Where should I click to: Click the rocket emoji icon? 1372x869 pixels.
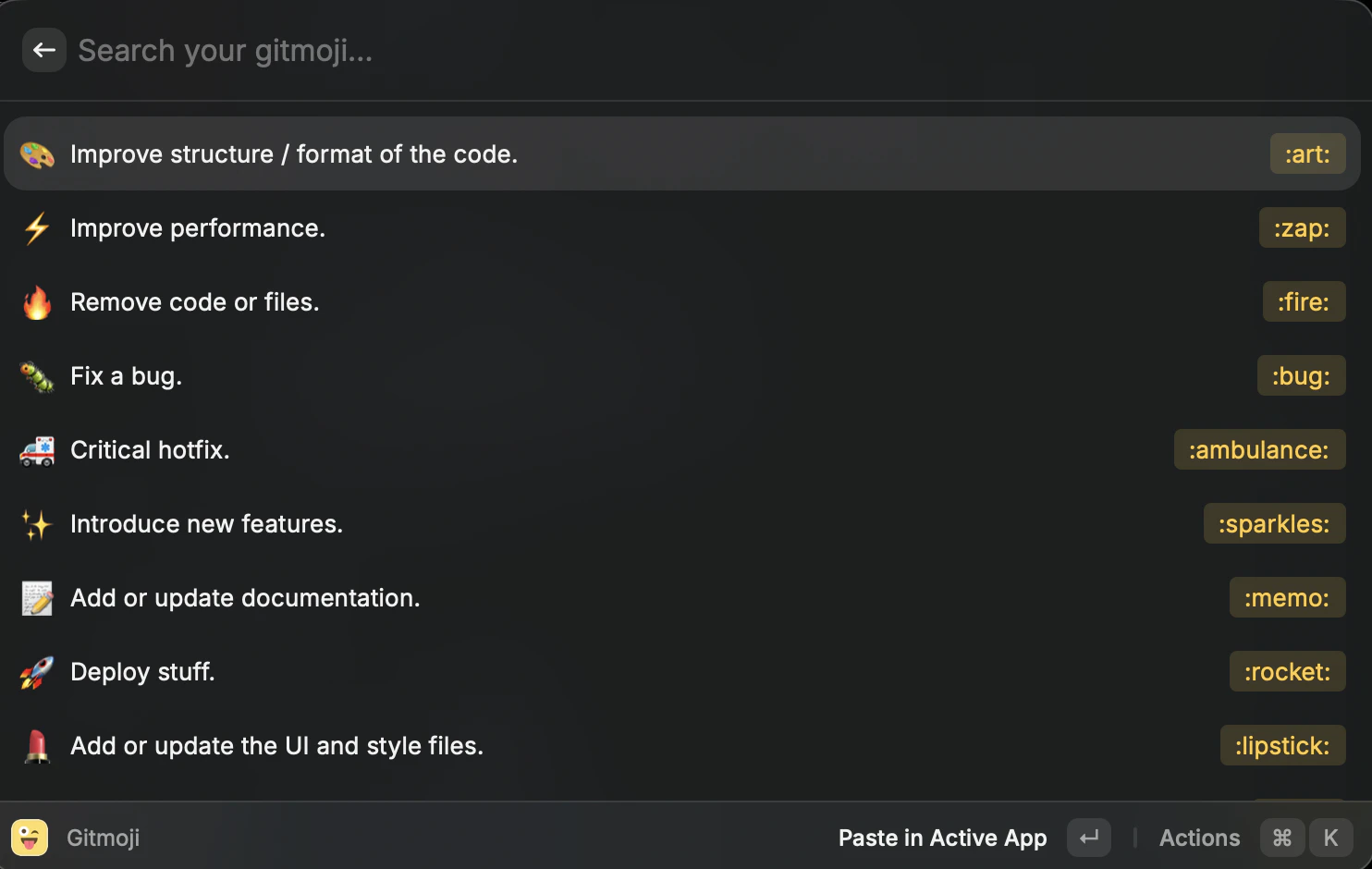(x=37, y=672)
